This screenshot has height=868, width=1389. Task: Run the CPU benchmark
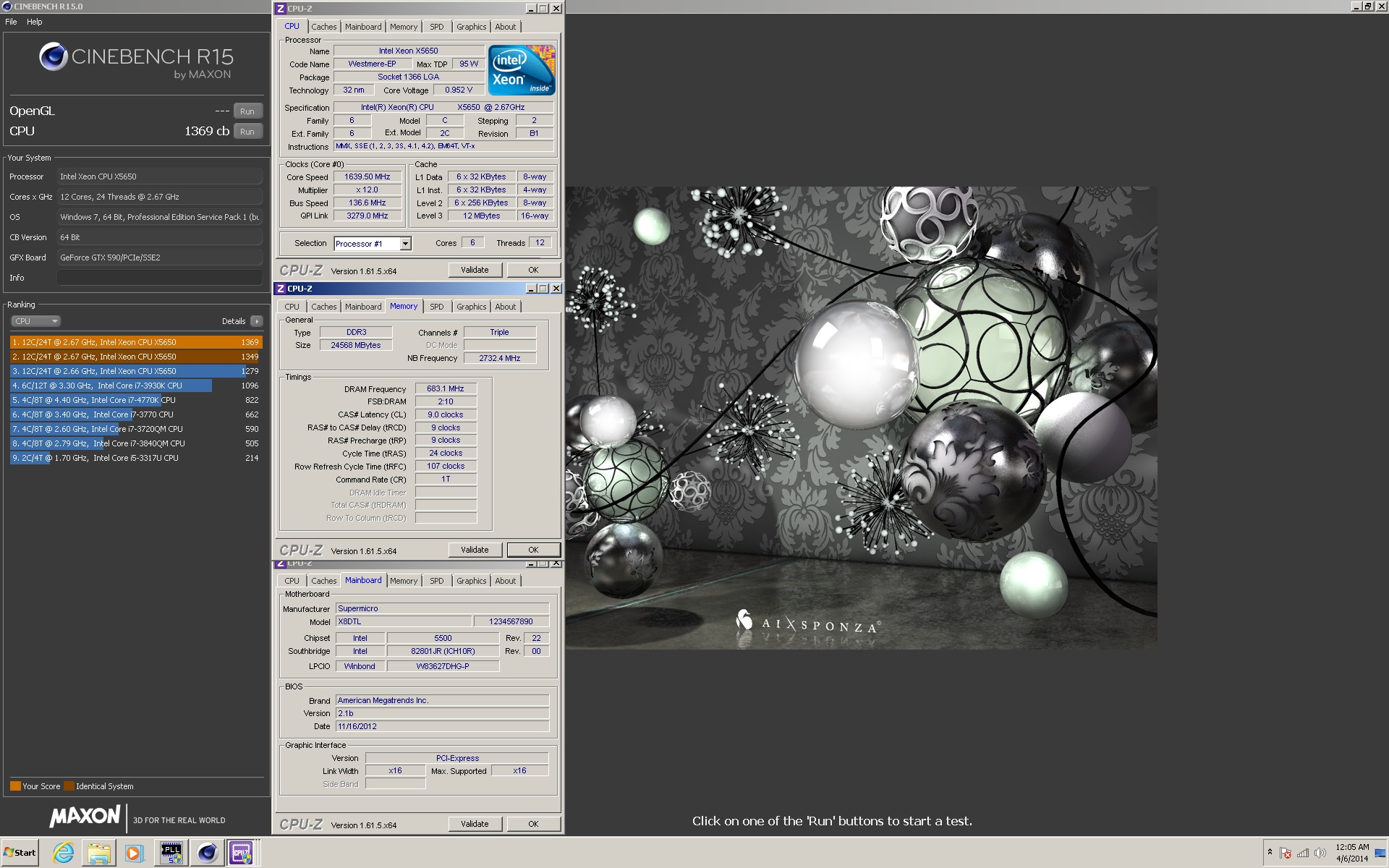pyautogui.click(x=247, y=132)
